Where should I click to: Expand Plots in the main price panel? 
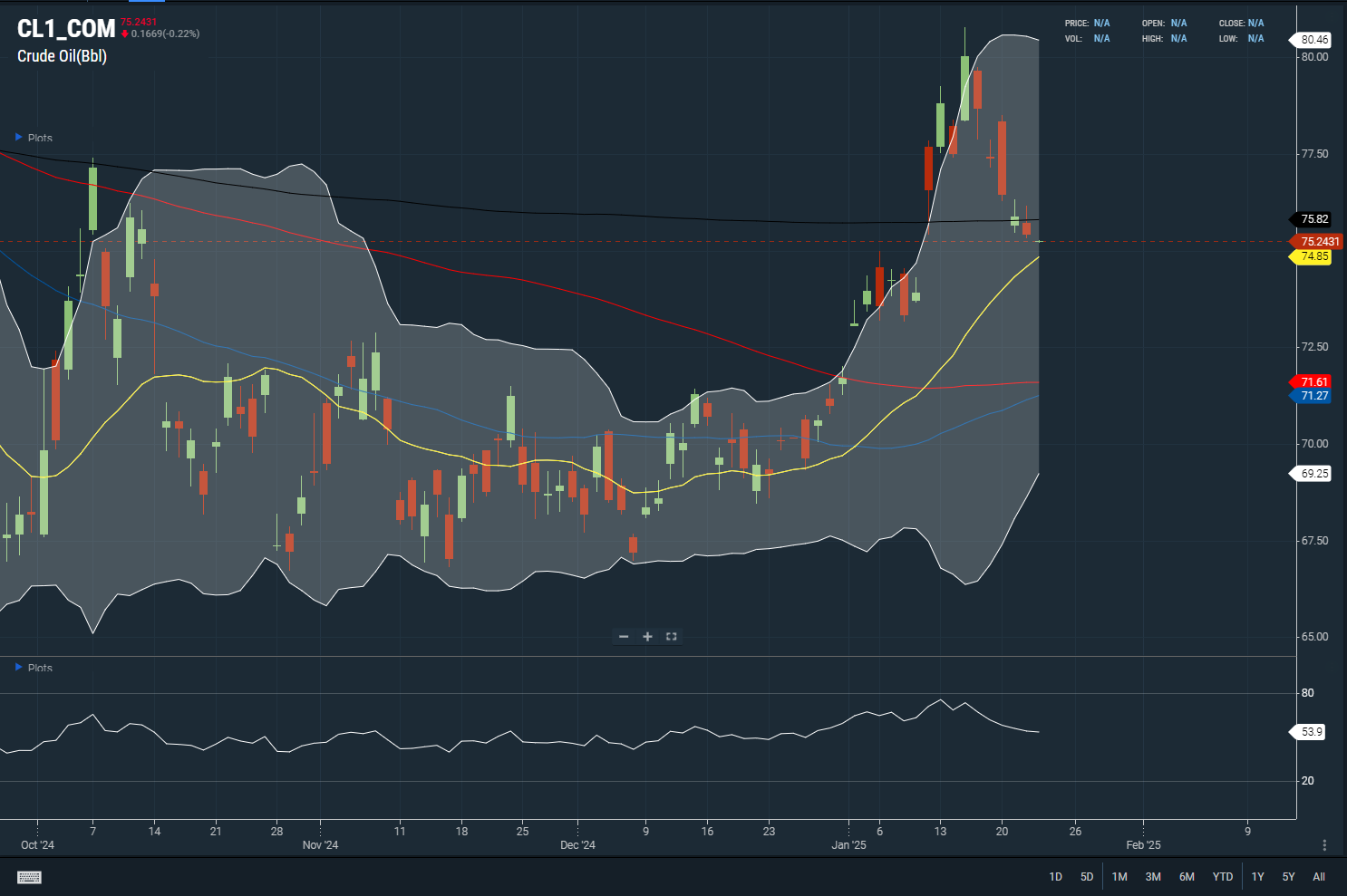(x=19, y=138)
